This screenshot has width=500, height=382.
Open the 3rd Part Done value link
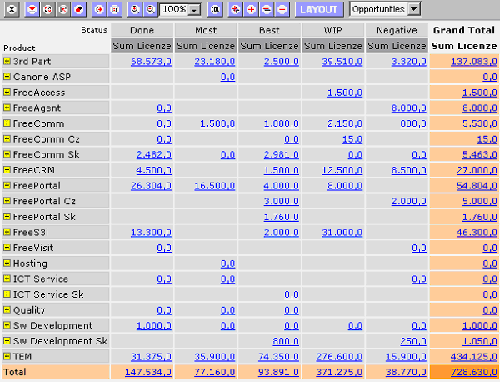click(x=151, y=61)
